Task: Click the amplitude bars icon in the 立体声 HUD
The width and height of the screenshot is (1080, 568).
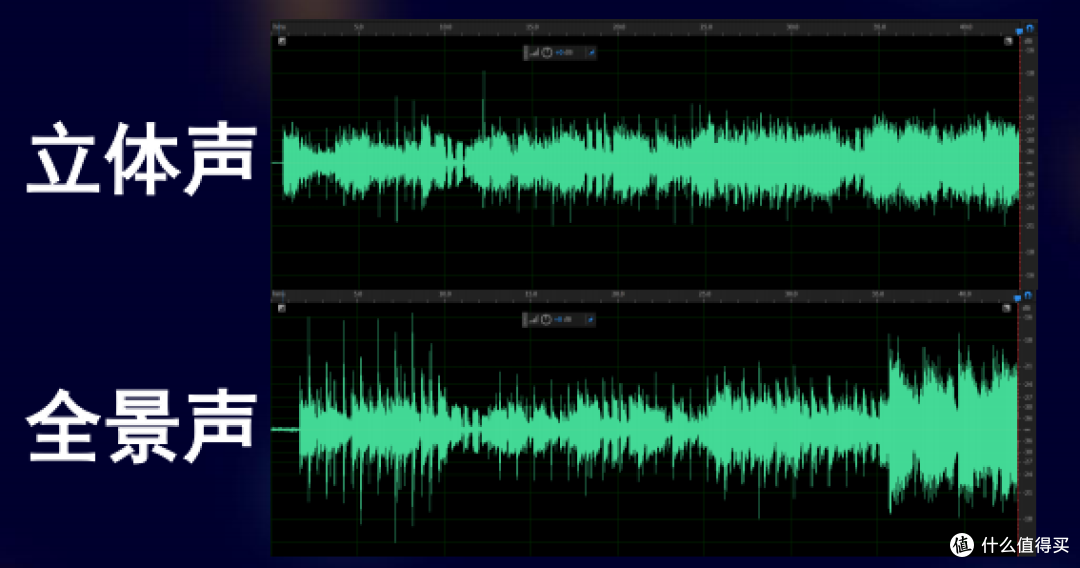Action: coord(534,52)
